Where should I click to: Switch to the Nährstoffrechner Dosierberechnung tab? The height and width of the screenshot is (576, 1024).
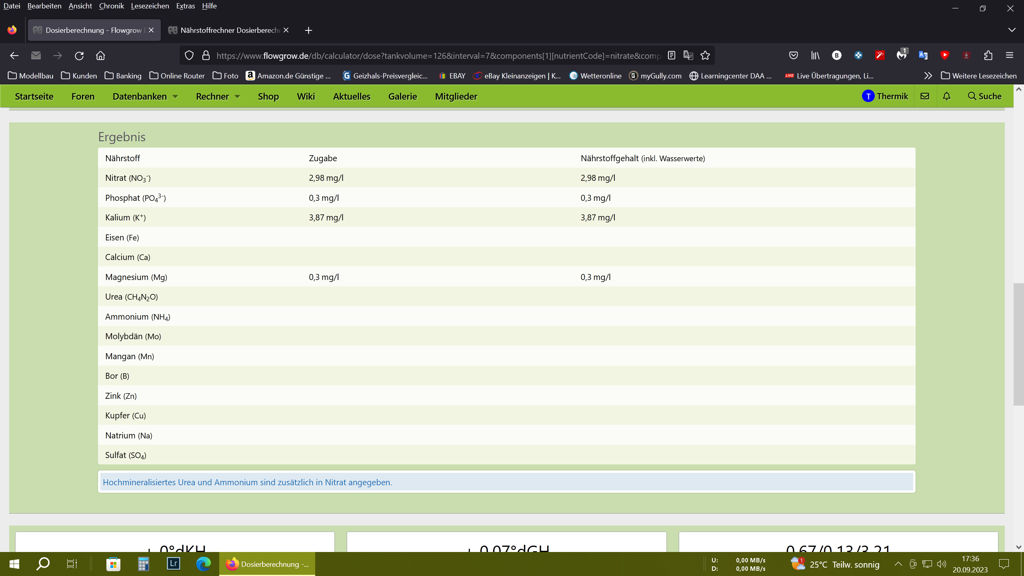coord(228,30)
